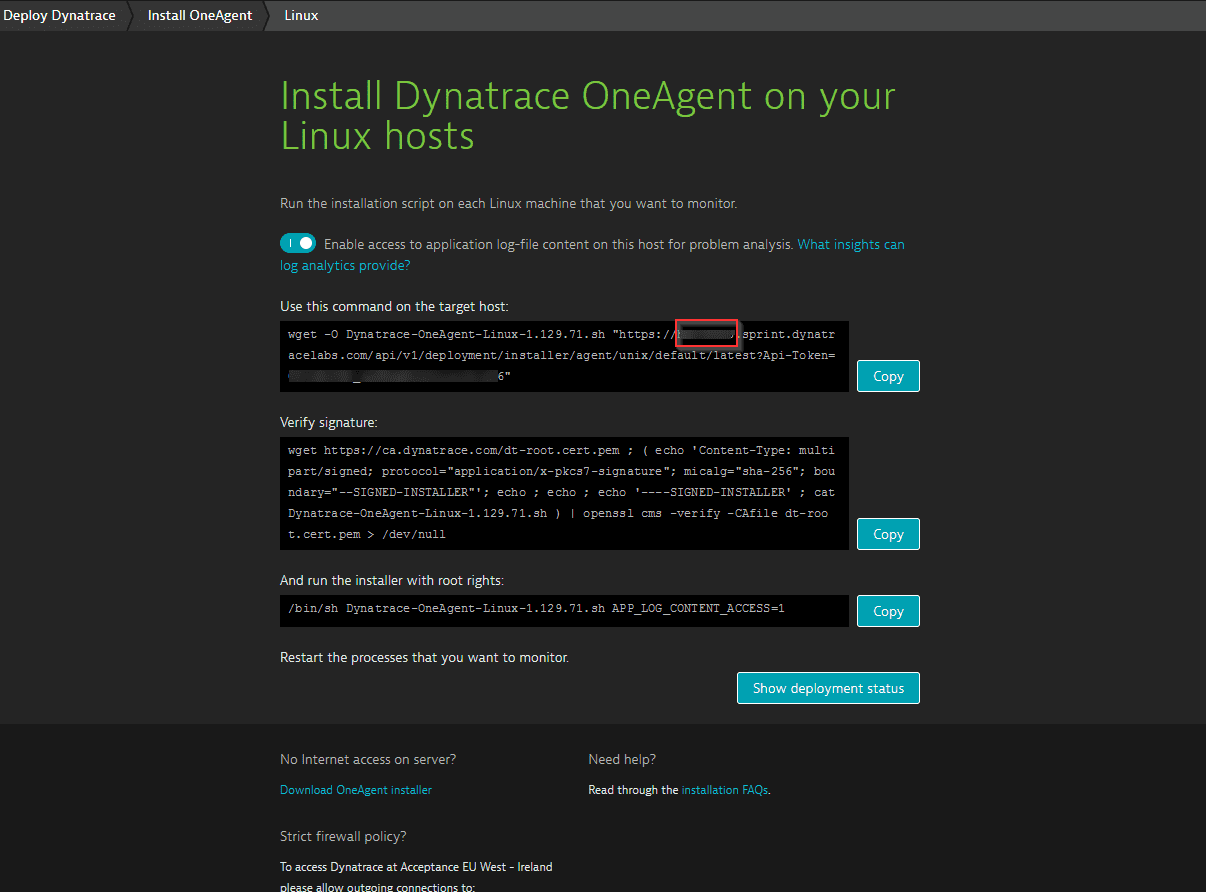The height and width of the screenshot is (892, 1206).
Task: Open the installation FAQs link
Action: tap(725, 790)
